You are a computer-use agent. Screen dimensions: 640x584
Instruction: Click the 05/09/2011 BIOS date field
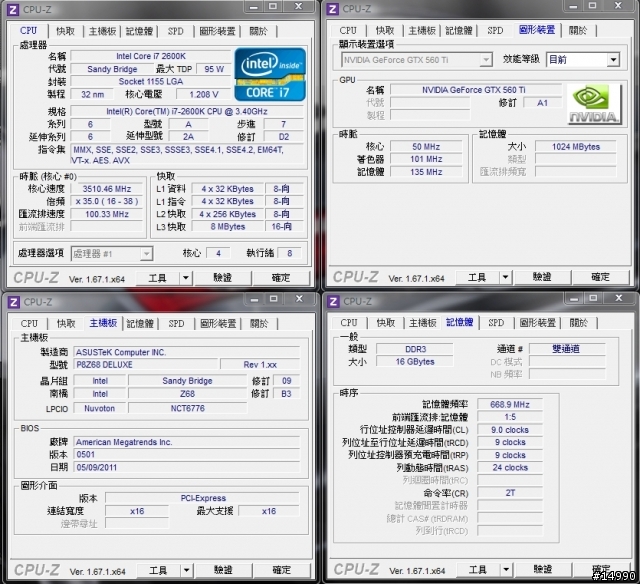point(187,467)
